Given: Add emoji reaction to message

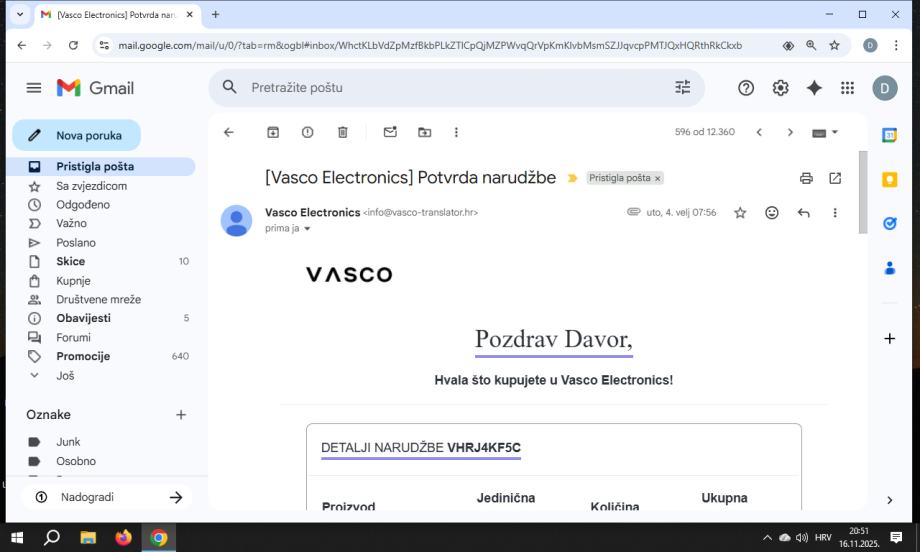Looking at the screenshot, I should [x=772, y=212].
